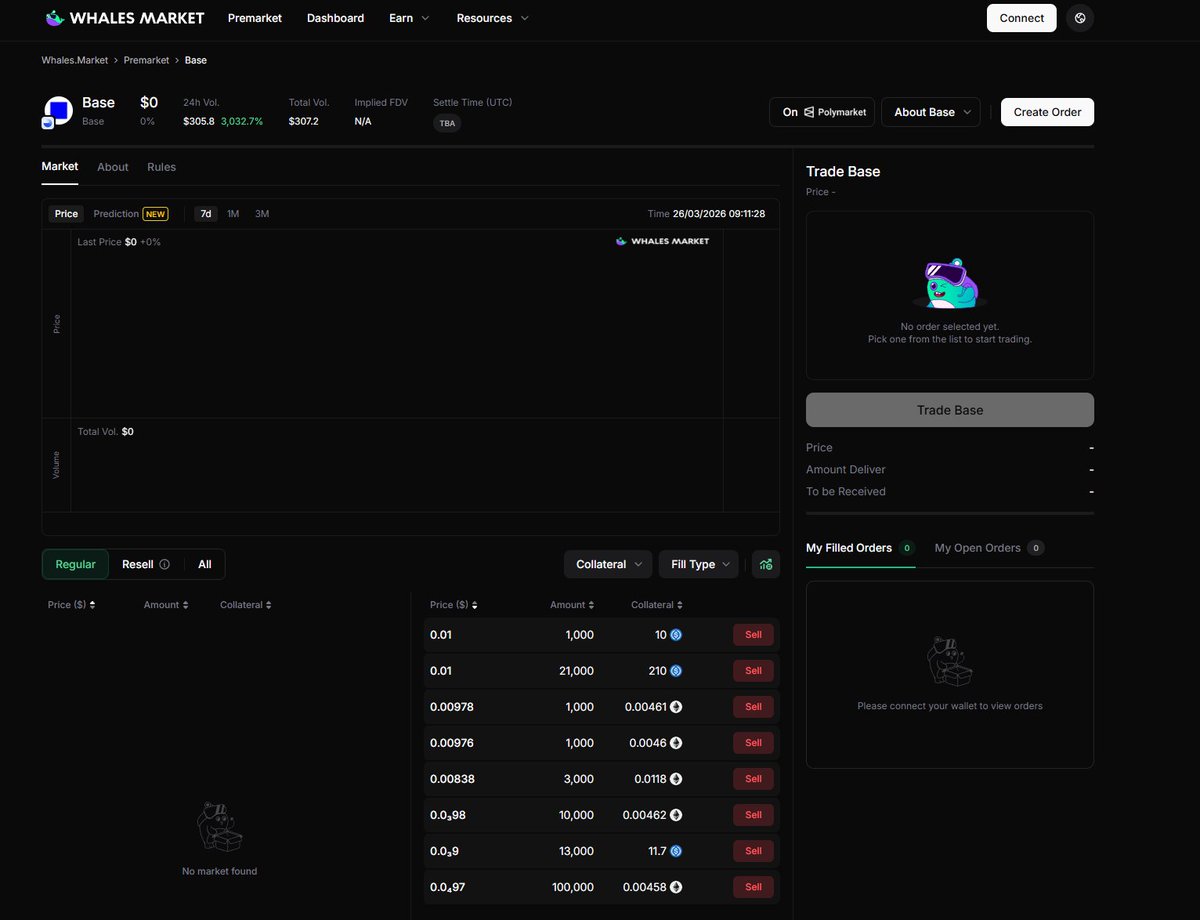This screenshot has width=1200, height=920.
Task: Click the mascot with VR goggles image
Action: coord(949,284)
